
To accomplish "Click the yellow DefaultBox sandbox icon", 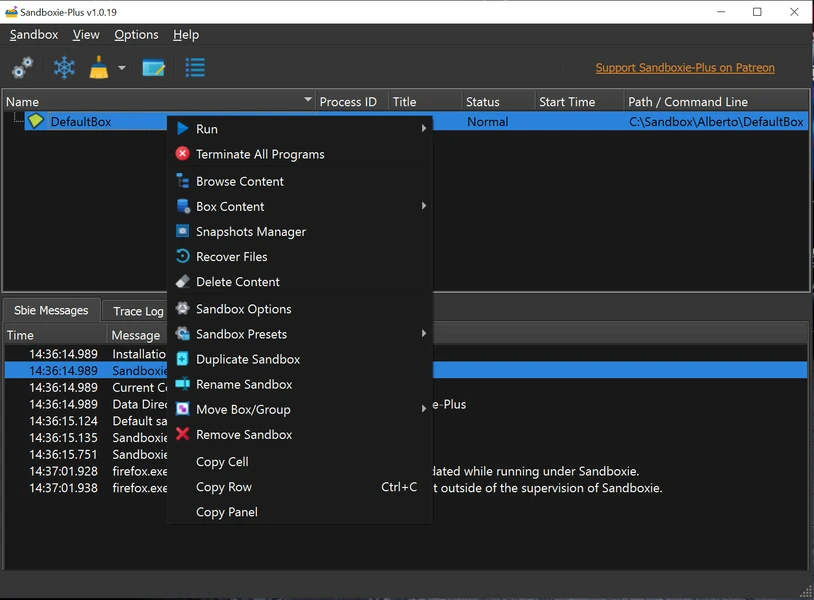I will [x=36, y=121].
